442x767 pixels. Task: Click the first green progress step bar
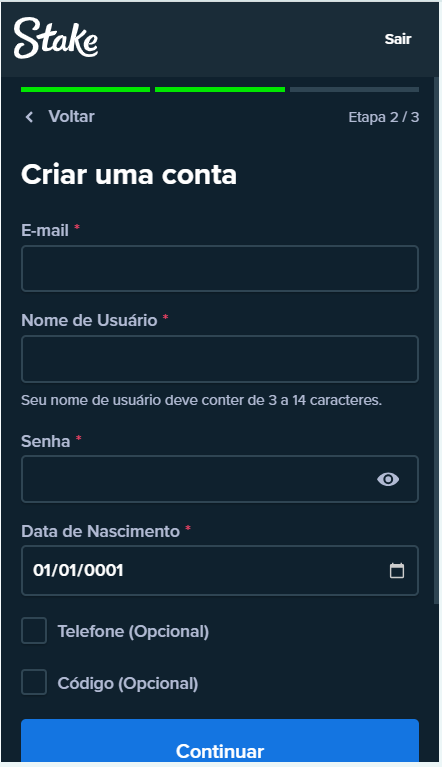[x=86, y=90]
